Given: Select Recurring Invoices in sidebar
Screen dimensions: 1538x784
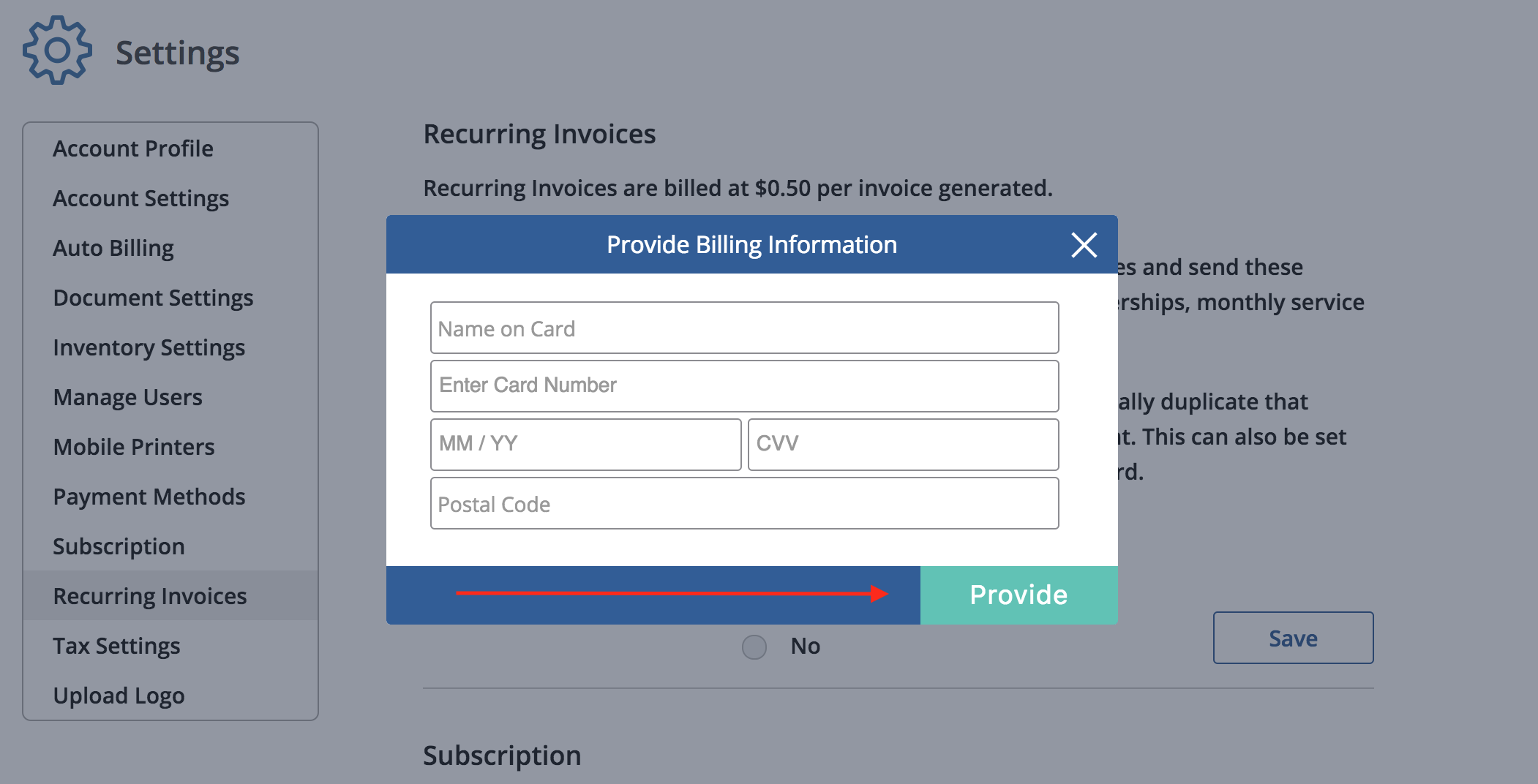Looking at the screenshot, I should [149, 596].
